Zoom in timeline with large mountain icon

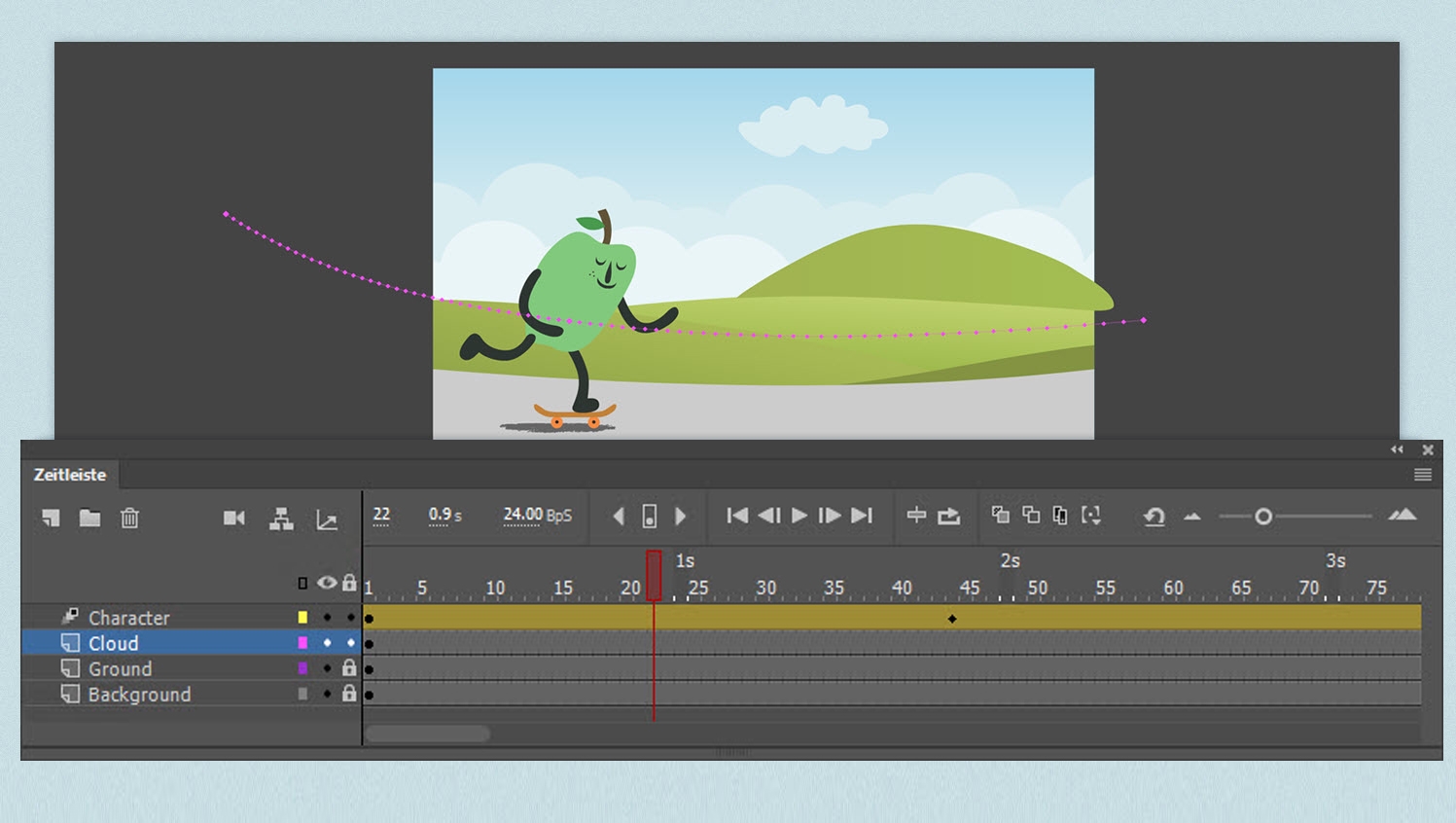coord(1403,515)
